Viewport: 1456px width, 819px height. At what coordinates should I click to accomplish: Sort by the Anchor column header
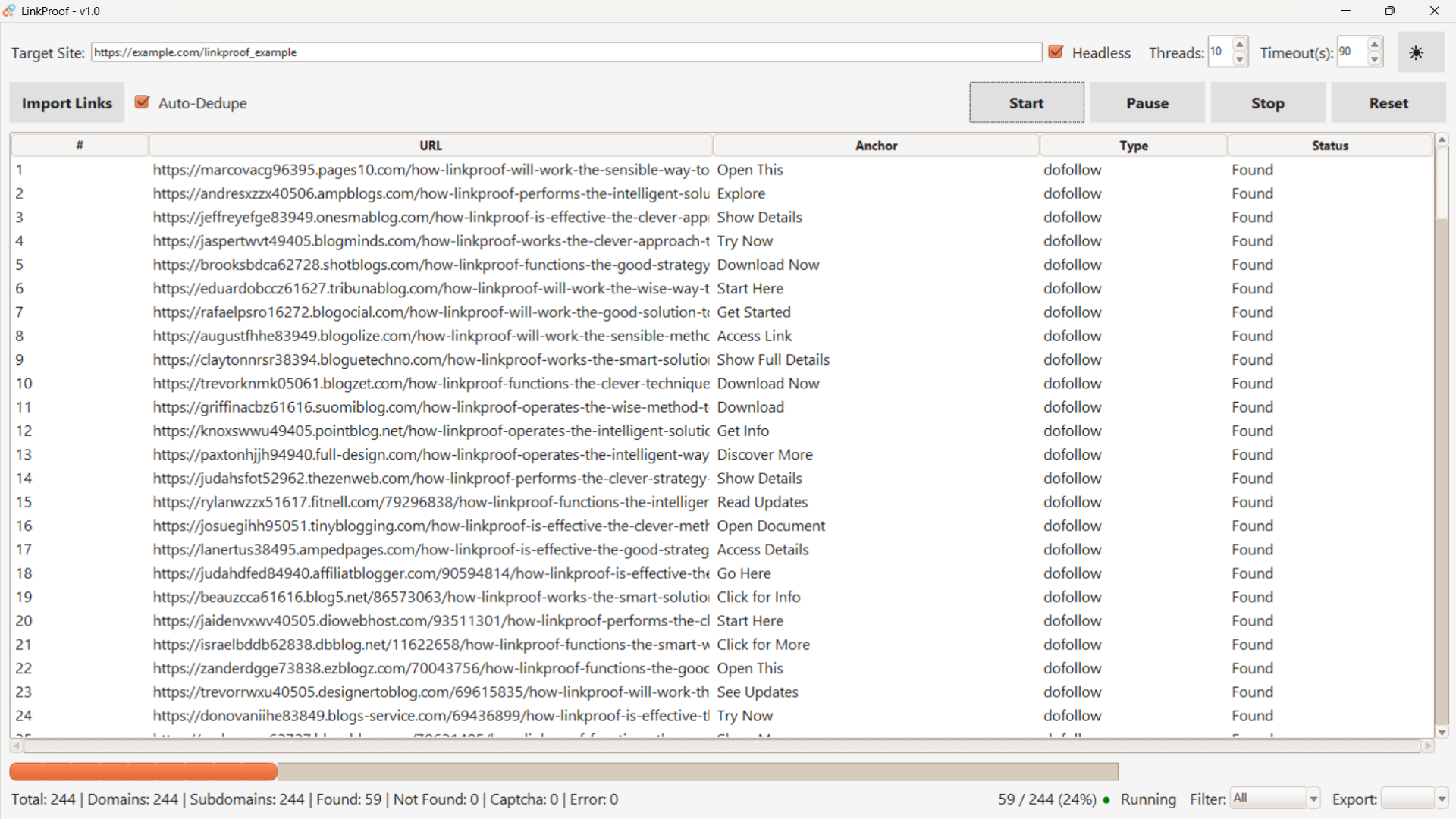point(877,146)
